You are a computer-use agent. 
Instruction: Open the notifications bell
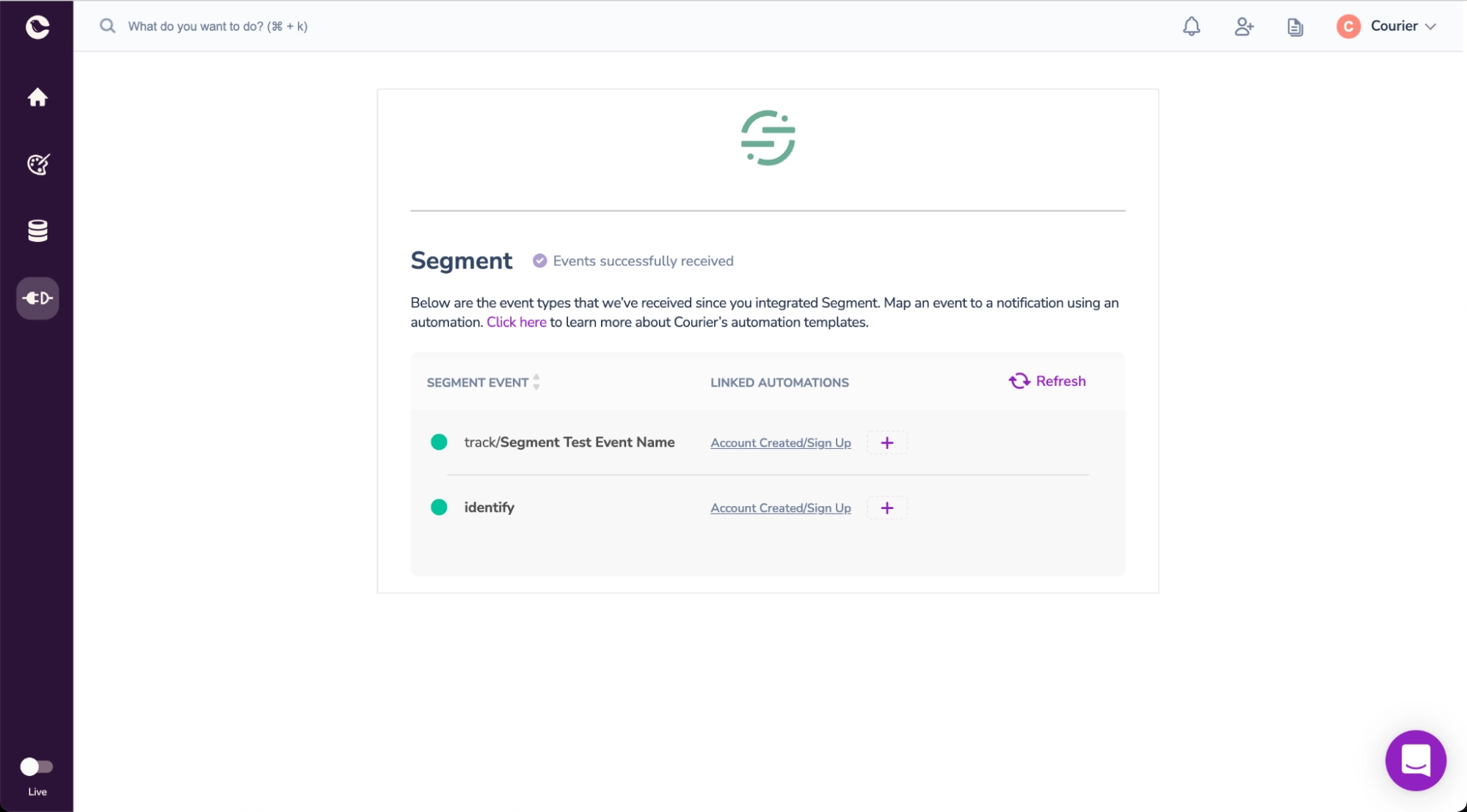pyautogui.click(x=1191, y=26)
